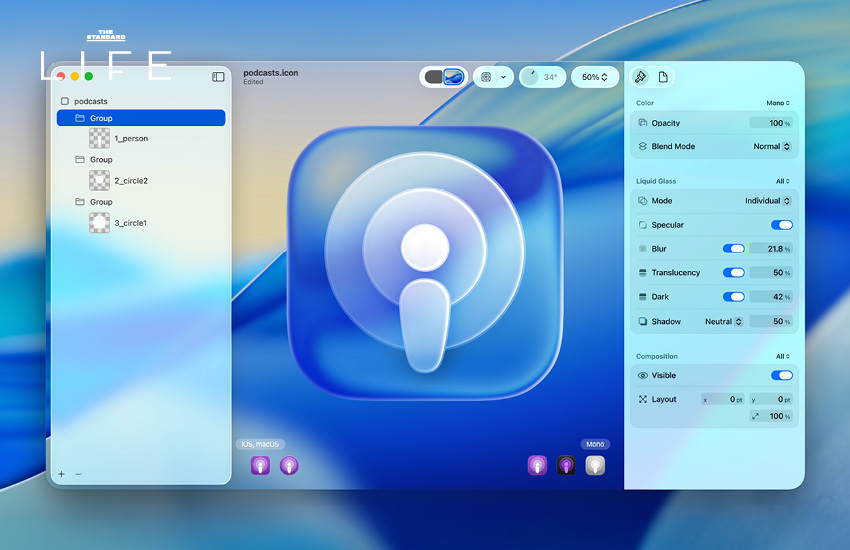Switch to the document inspector tab
The height and width of the screenshot is (550, 850).
coord(663,77)
